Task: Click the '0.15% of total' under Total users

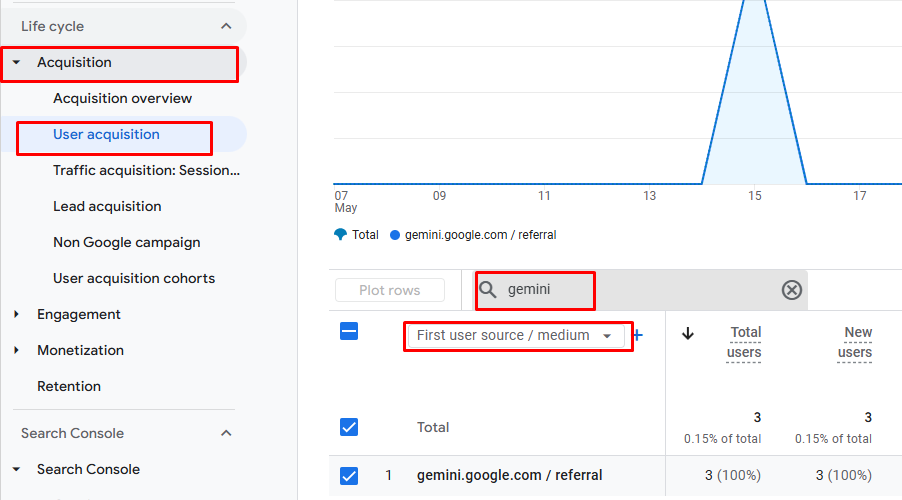Action: click(x=722, y=439)
